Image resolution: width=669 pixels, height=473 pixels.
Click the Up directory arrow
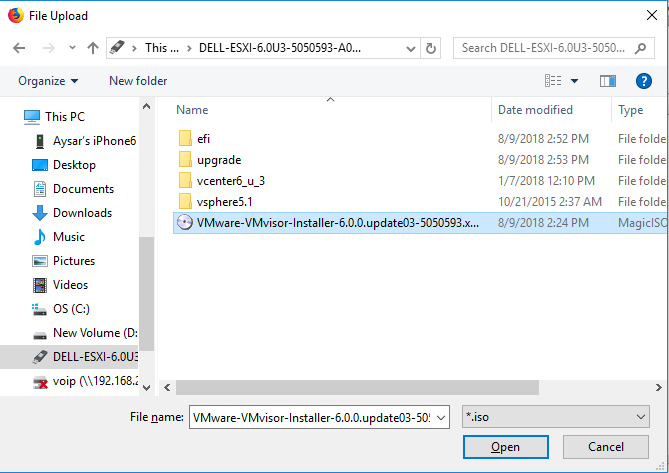pyautogui.click(x=93, y=48)
